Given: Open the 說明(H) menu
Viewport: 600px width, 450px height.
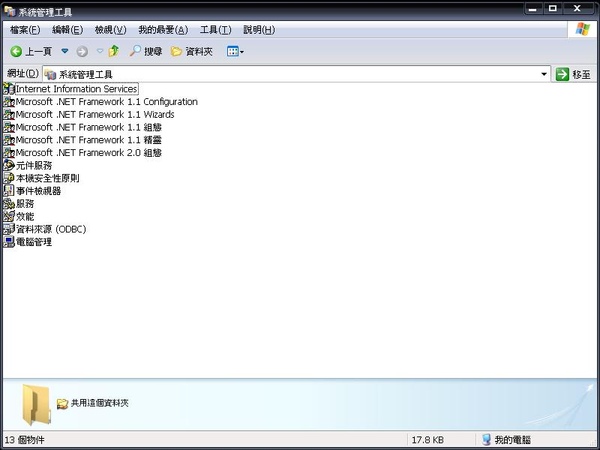Looking at the screenshot, I should coord(259,30).
